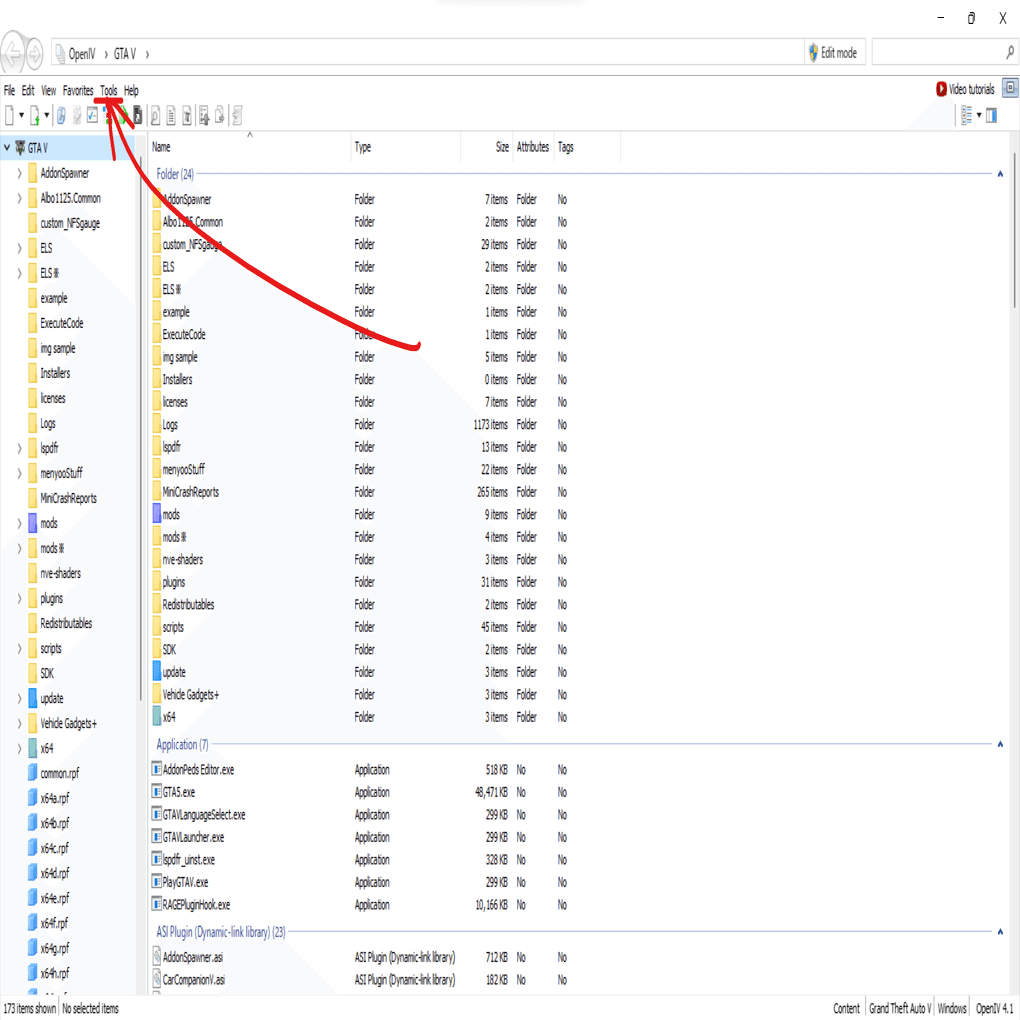The image size is (1020, 1020).
Task: Expand AddonSpawner in the tree
Action: pyautogui.click(x=19, y=173)
